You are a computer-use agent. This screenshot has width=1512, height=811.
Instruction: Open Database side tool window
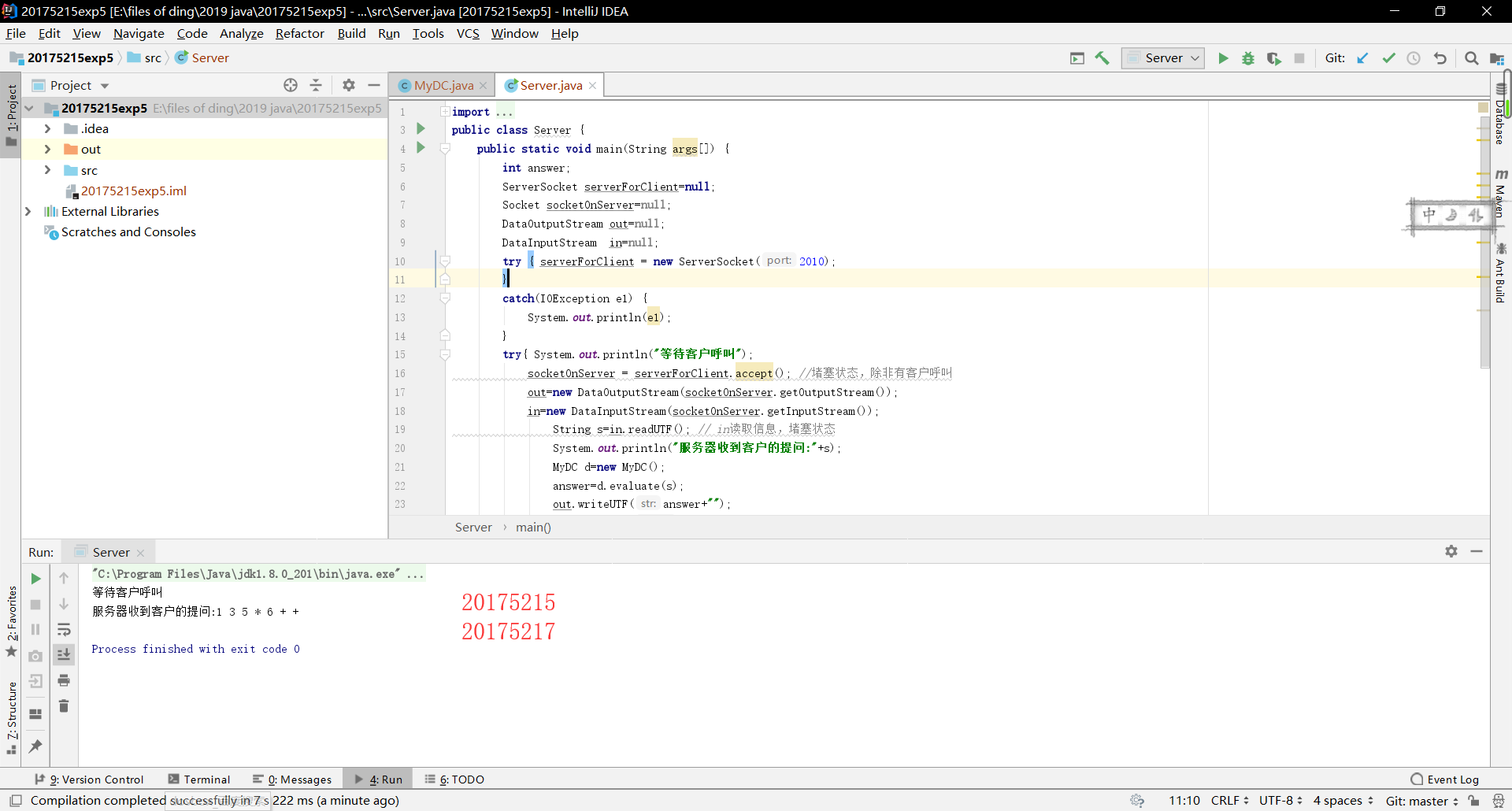point(1501,116)
